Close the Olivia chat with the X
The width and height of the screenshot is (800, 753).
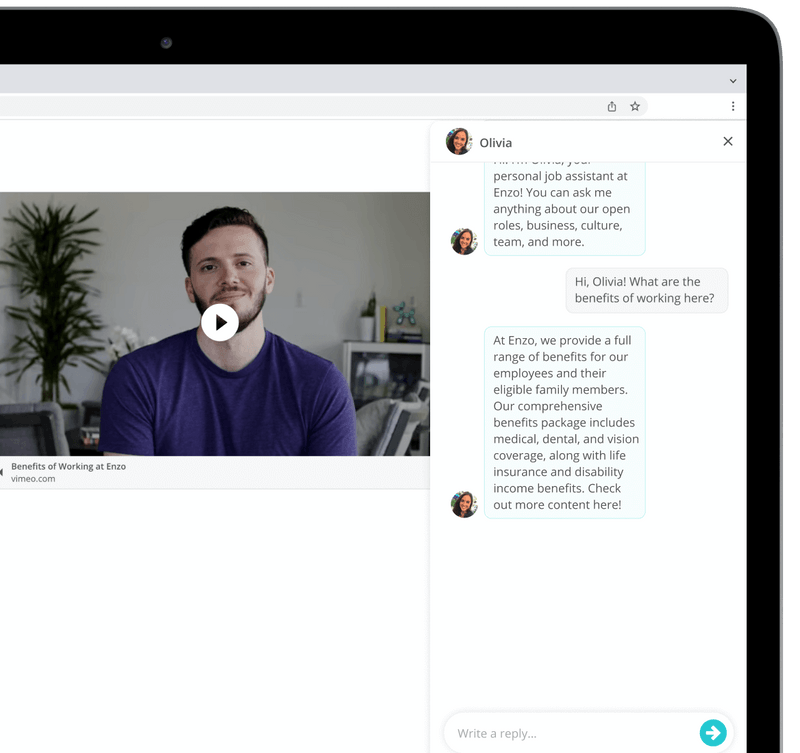pos(728,141)
